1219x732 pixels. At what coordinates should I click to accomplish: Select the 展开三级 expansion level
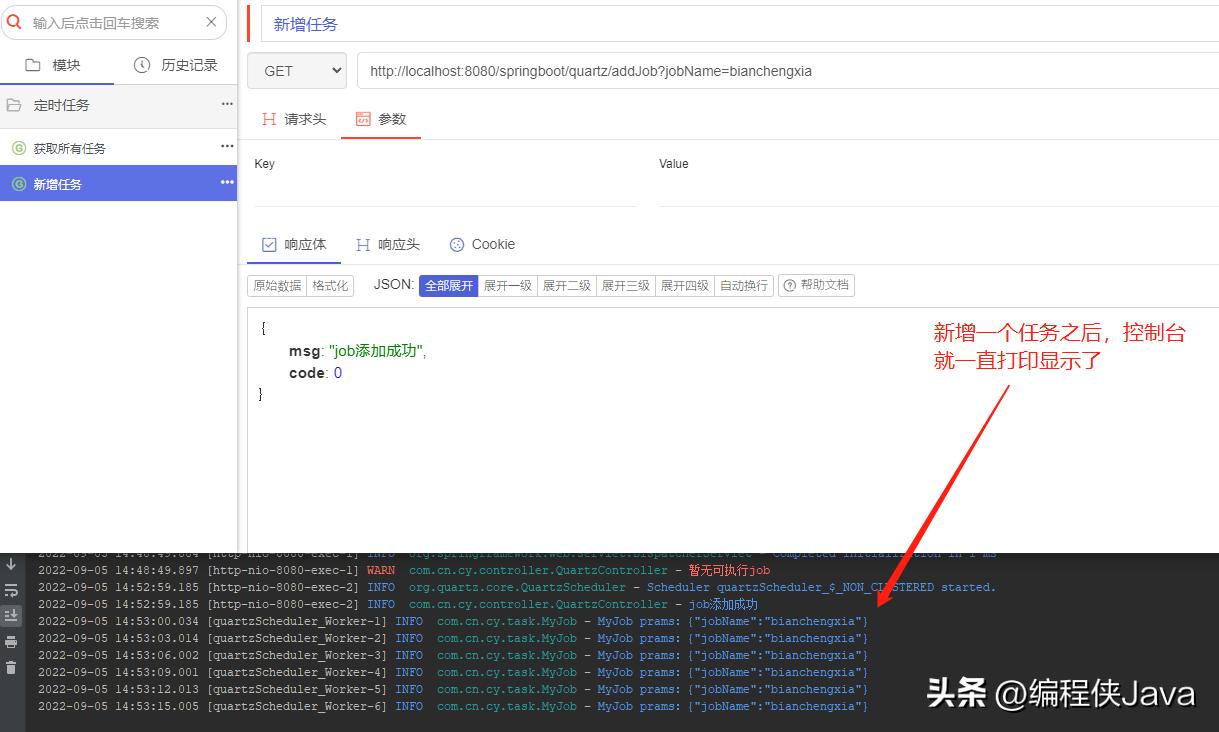626,285
